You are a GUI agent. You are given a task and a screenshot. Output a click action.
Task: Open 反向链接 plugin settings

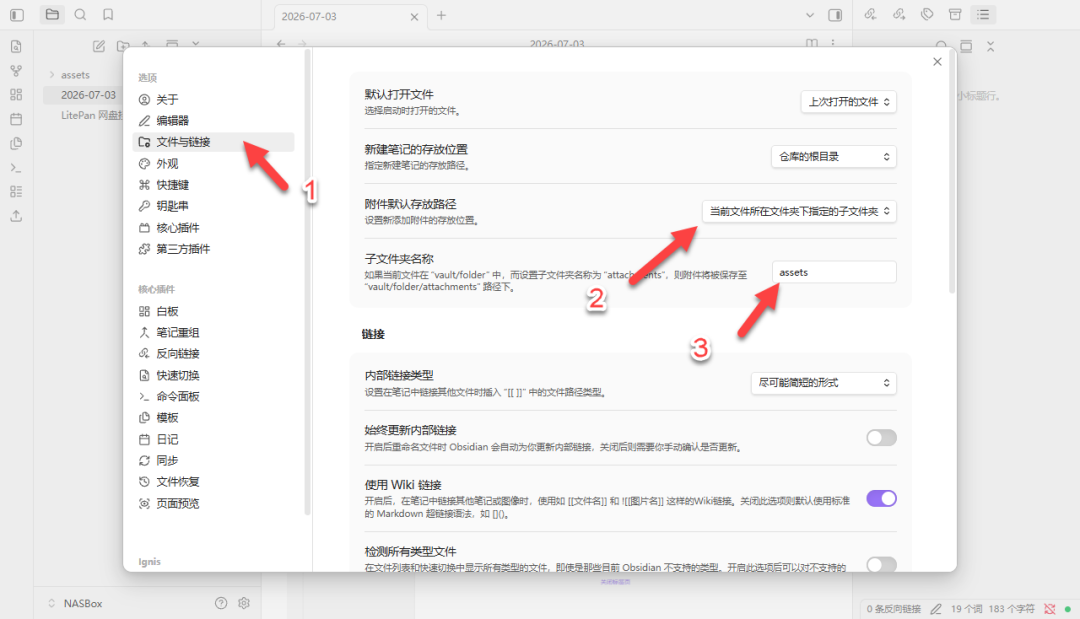(214, 353)
